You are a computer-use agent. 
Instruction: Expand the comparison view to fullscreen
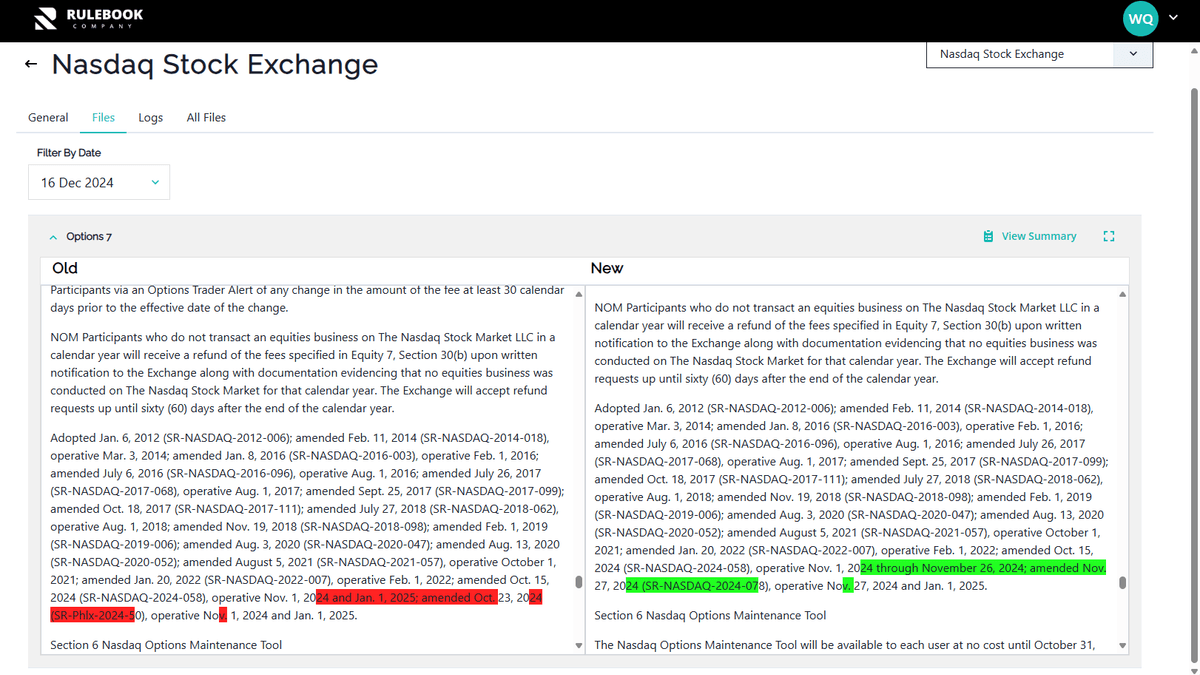[1108, 236]
